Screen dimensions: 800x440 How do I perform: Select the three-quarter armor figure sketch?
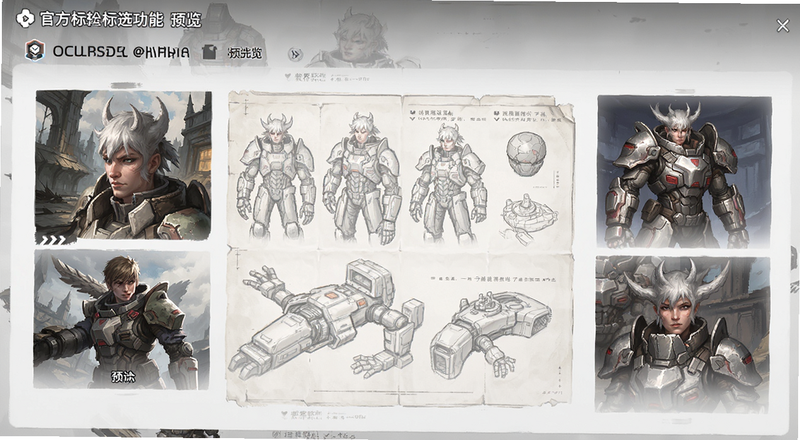(448, 183)
